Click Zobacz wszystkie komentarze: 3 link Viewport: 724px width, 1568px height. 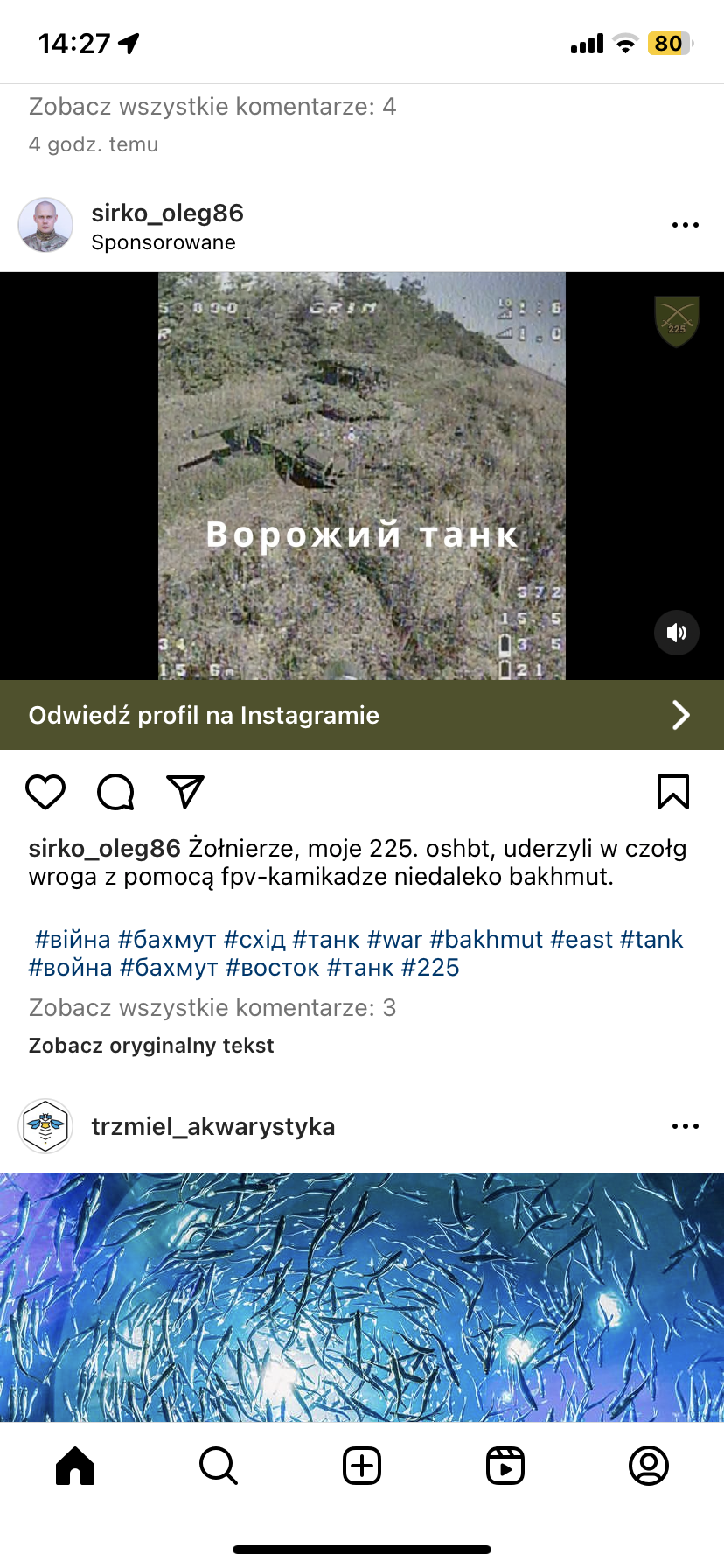point(212,1008)
